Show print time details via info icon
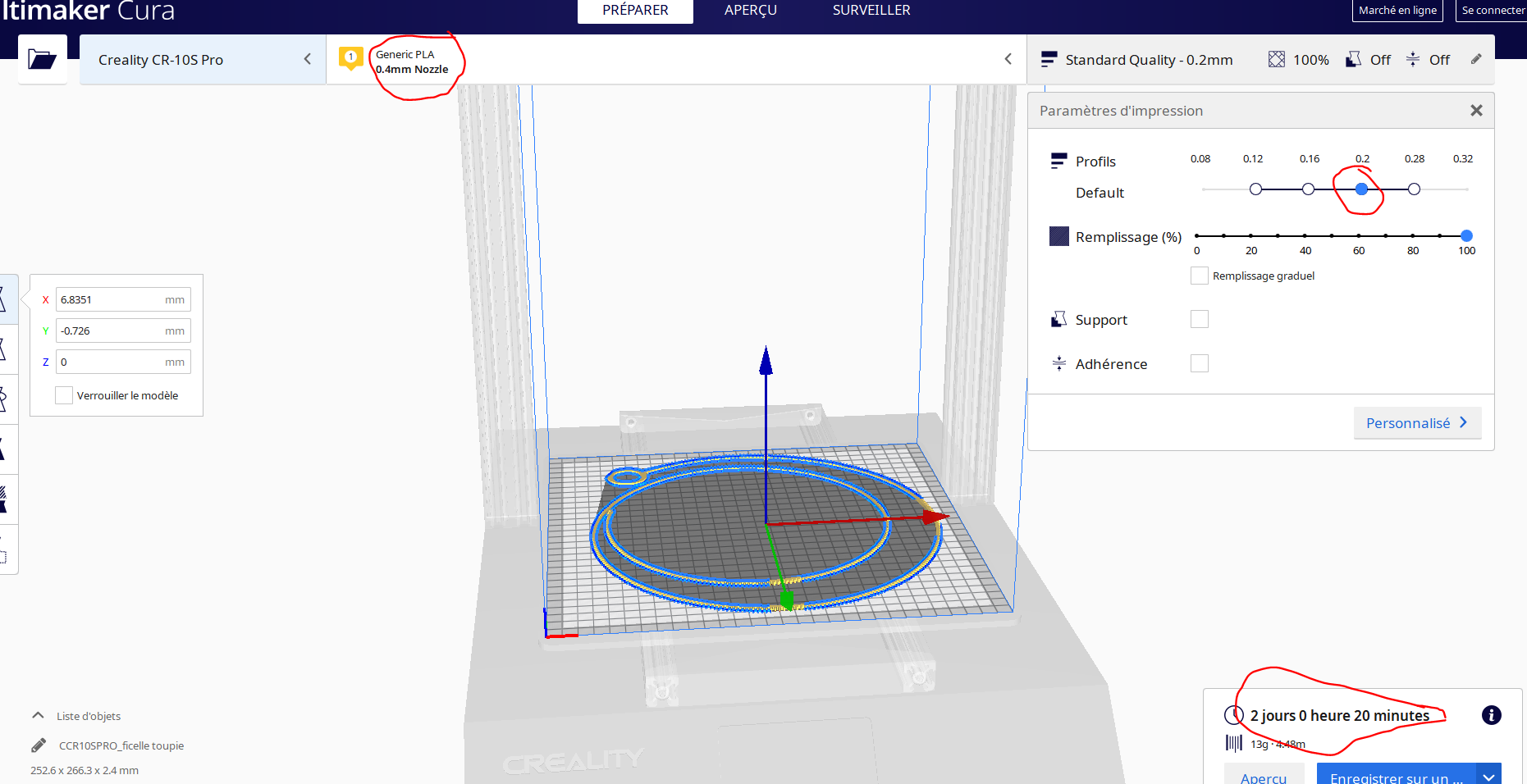 tap(1492, 715)
